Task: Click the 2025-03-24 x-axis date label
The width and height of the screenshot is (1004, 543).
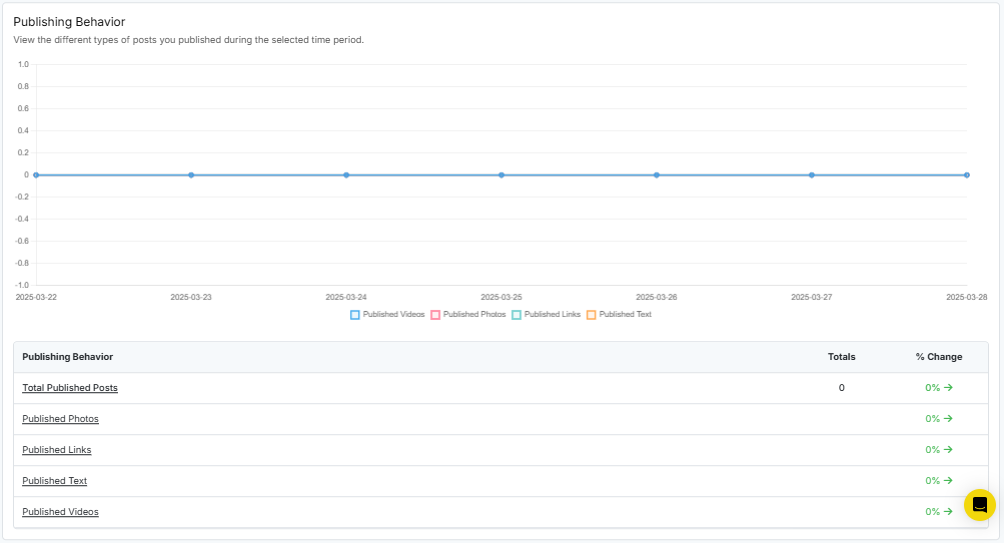Action: pyautogui.click(x=346, y=297)
